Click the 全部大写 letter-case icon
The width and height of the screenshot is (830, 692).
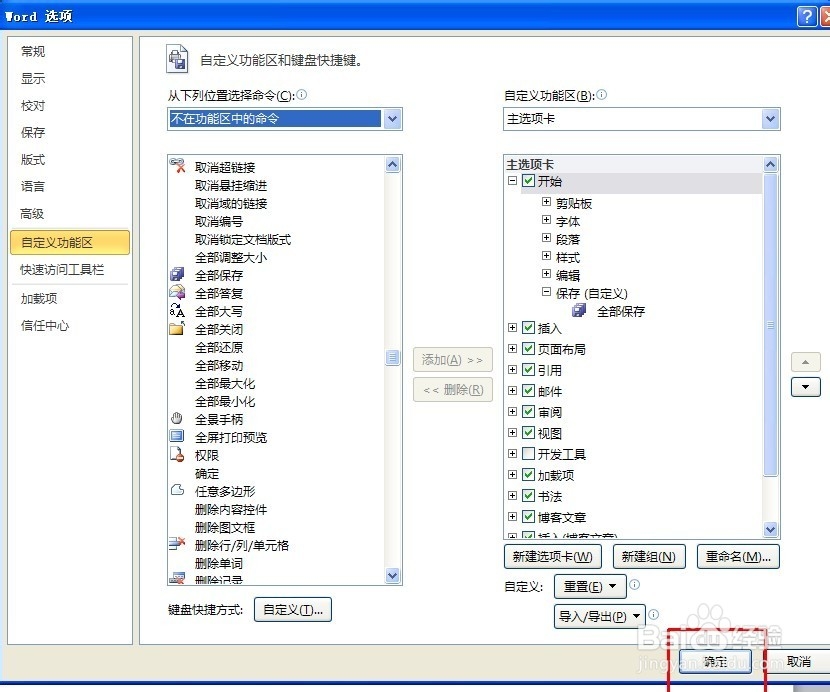pos(177,310)
